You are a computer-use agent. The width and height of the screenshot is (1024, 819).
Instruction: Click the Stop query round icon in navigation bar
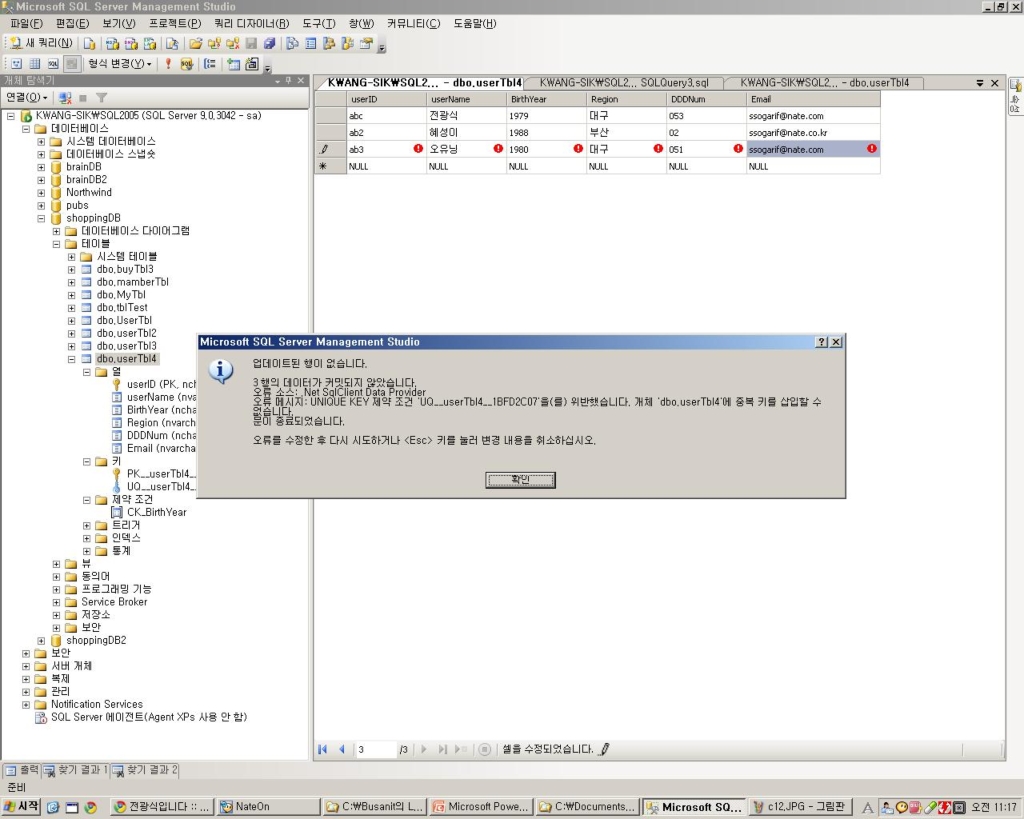(485, 749)
